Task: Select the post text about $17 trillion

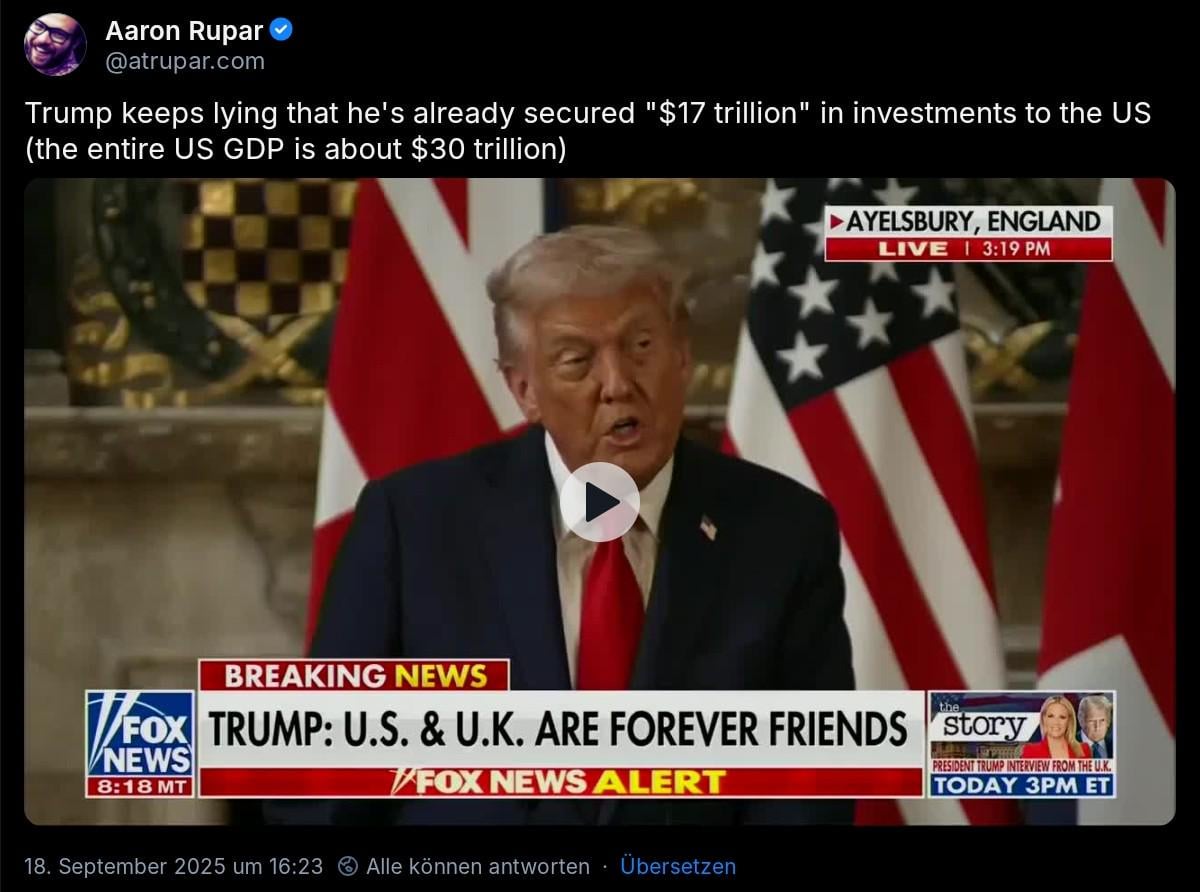Action: [x=588, y=131]
